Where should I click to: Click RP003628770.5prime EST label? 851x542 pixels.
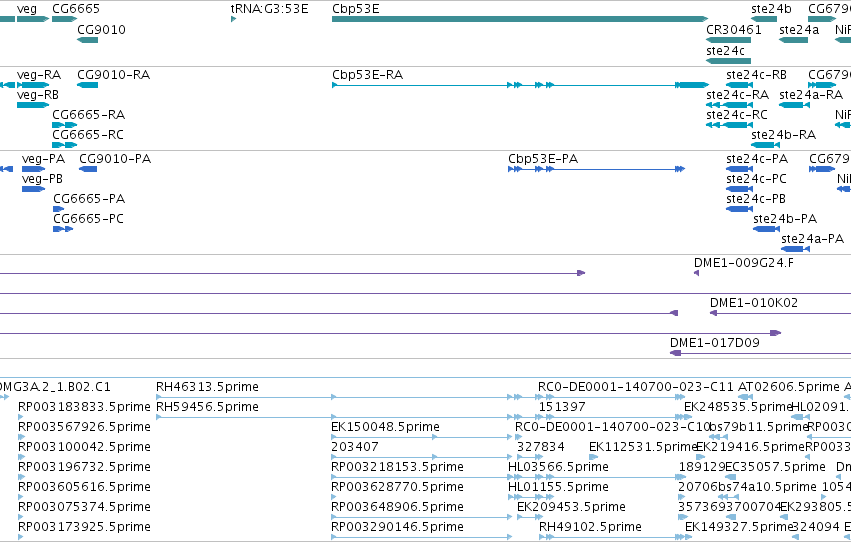pyautogui.click(x=397, y=487)
